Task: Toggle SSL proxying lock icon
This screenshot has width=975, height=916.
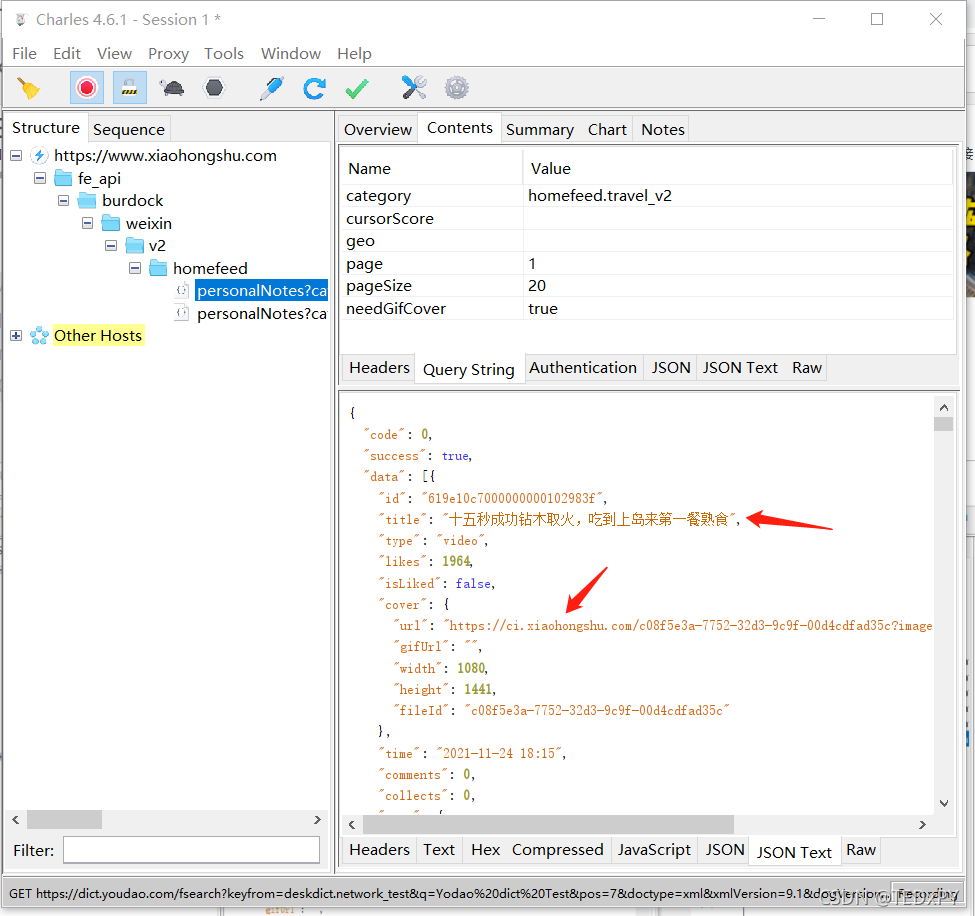Action: 129,88
